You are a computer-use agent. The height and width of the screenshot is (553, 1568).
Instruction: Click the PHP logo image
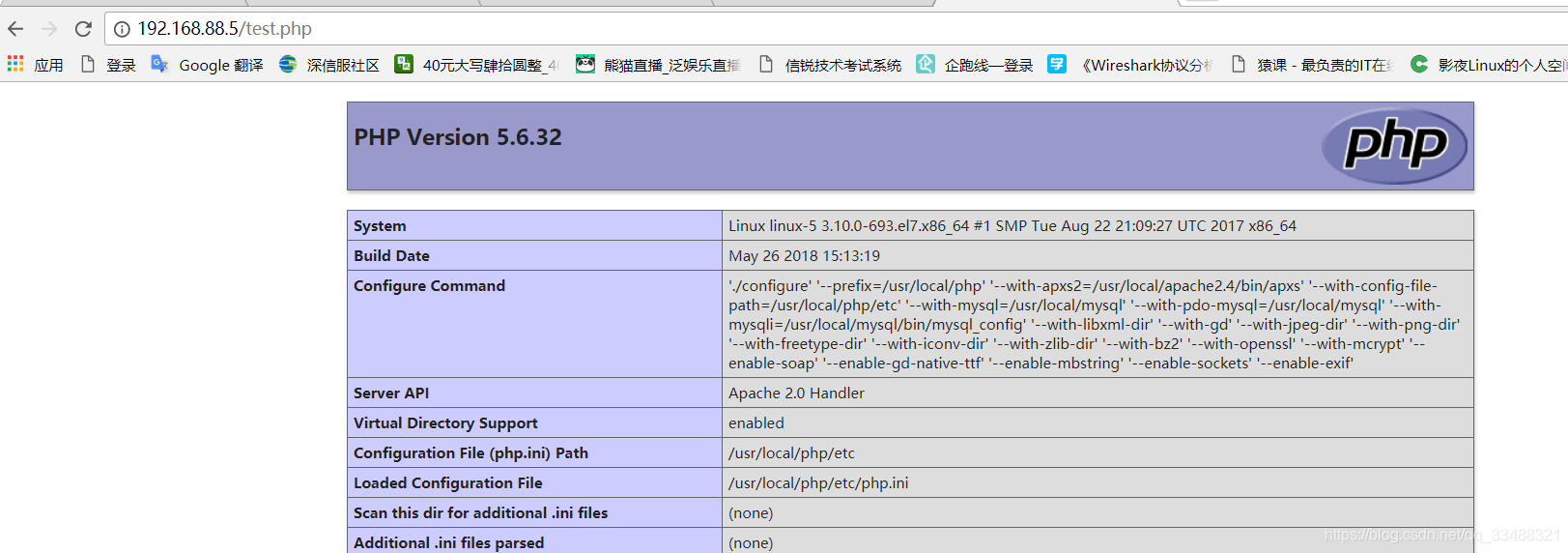click(1394, 146)
